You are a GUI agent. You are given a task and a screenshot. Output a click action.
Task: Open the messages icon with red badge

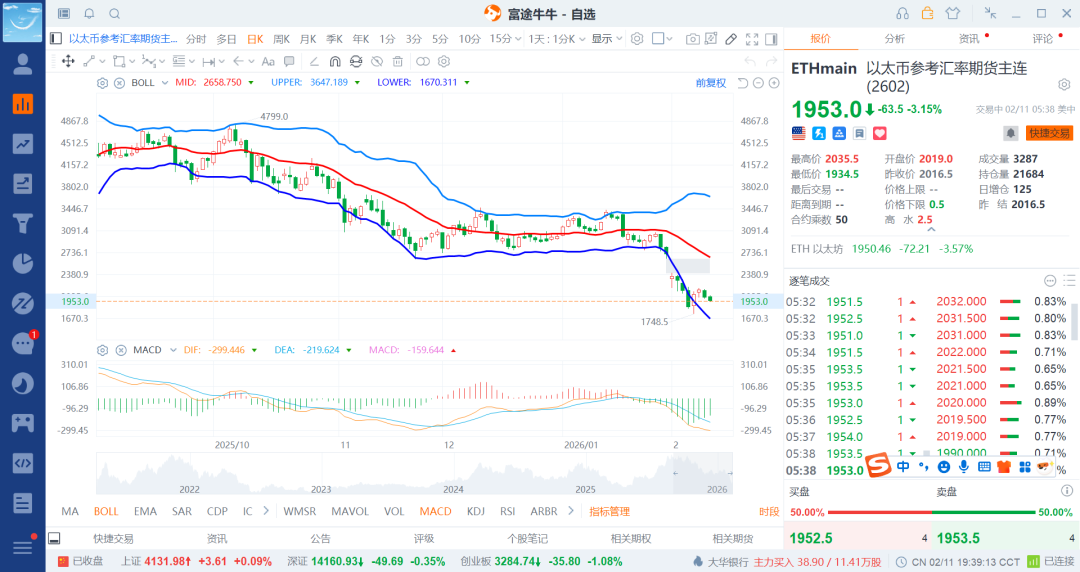(22, 343)
